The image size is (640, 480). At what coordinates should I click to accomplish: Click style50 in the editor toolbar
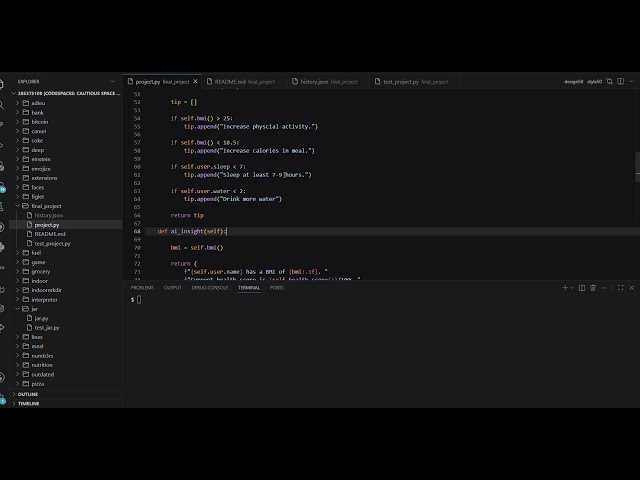point(595,82)
